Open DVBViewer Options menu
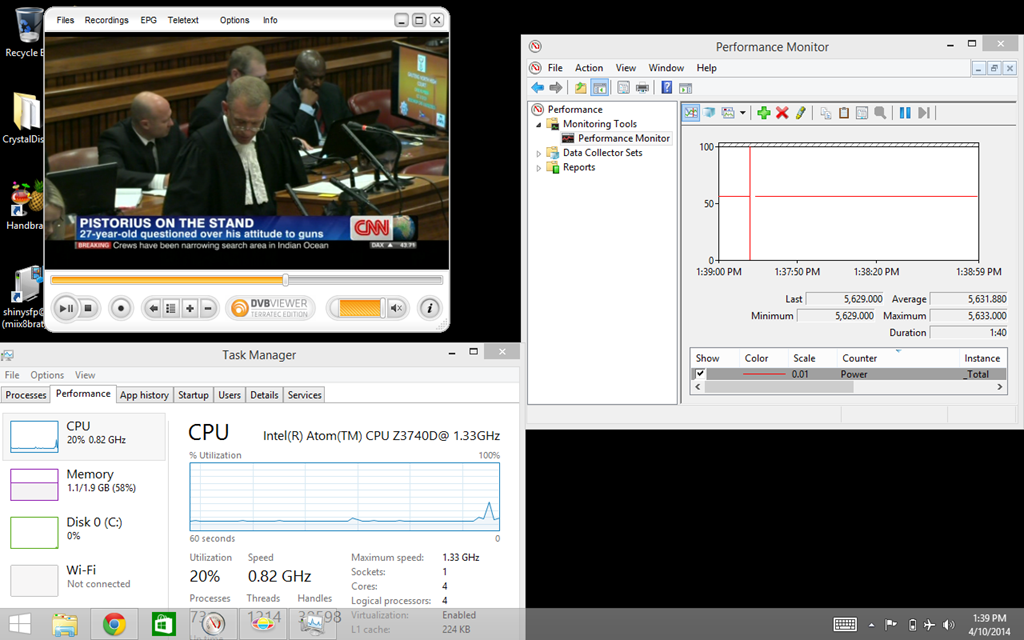The height and width of the screenshot is (640, 1024). click(234, 20)
